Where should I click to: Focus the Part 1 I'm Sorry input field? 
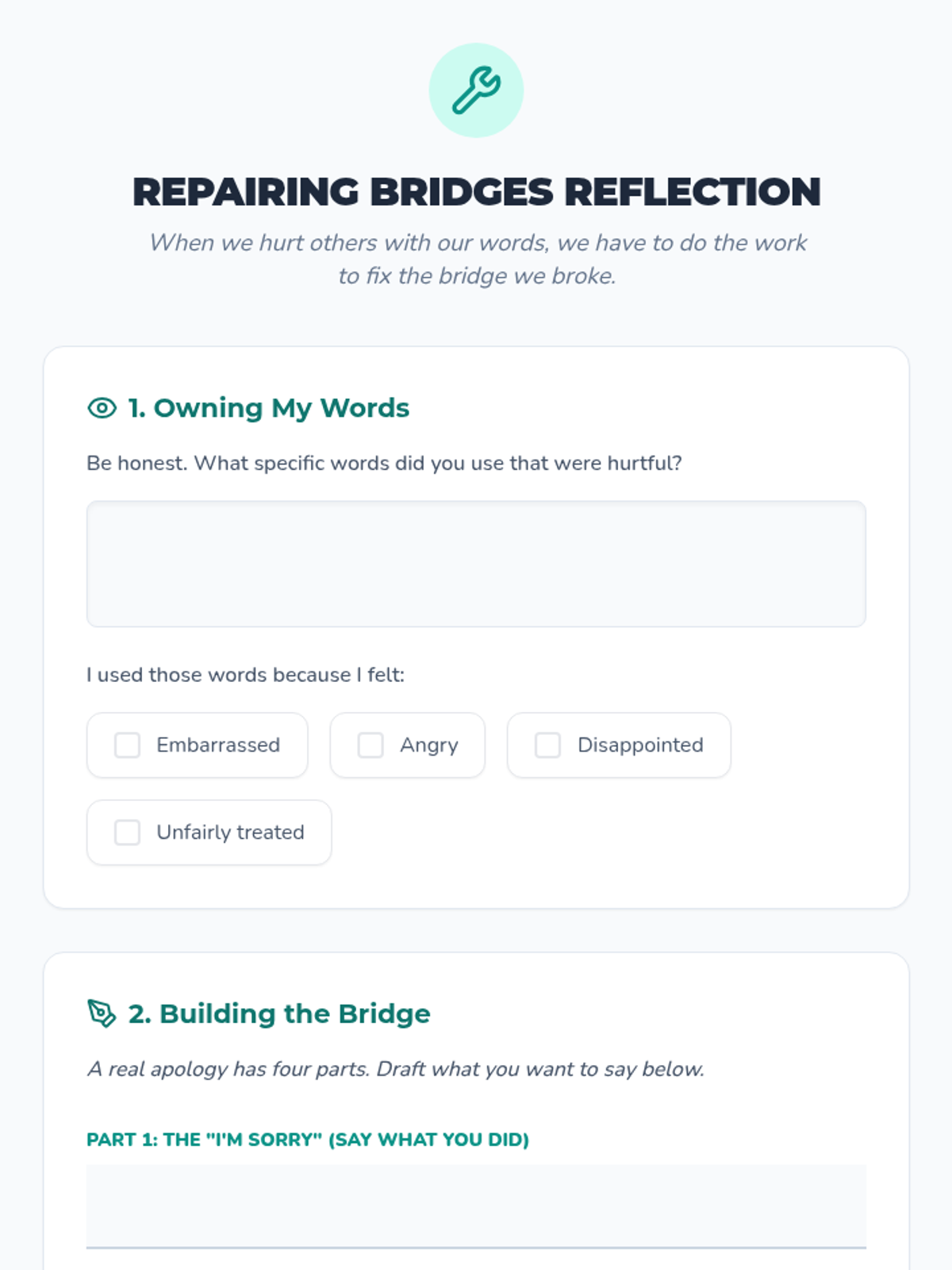pos(476,1206)
